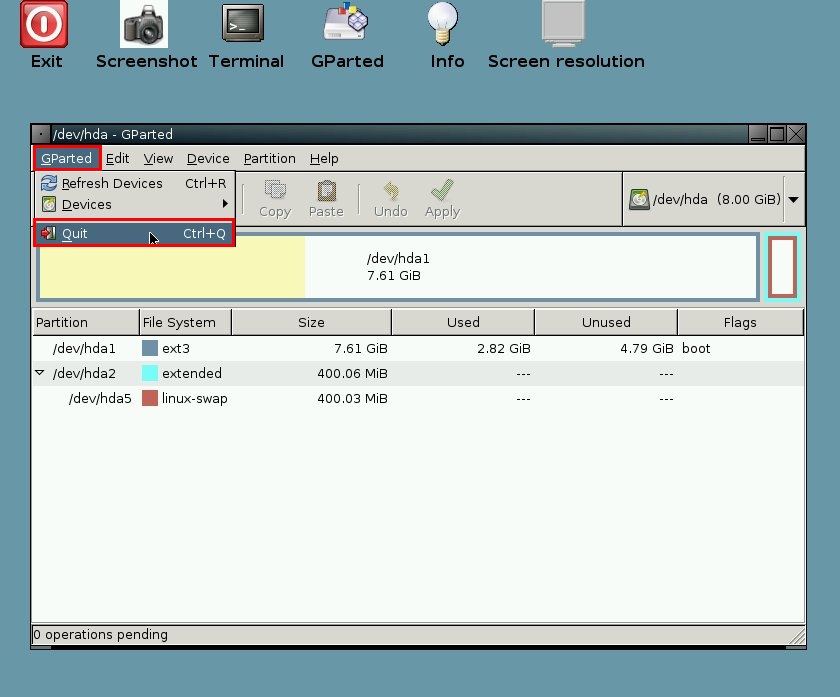Sort by the Size column header
Viewport: 840px width, 697px height.
pyautogui.click(x=311, y=322)
